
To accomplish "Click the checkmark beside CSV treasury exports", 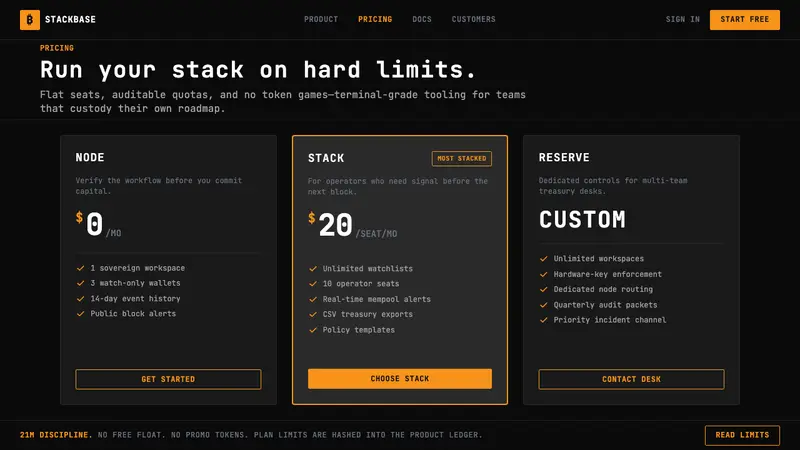I will [x=313, y=314].
